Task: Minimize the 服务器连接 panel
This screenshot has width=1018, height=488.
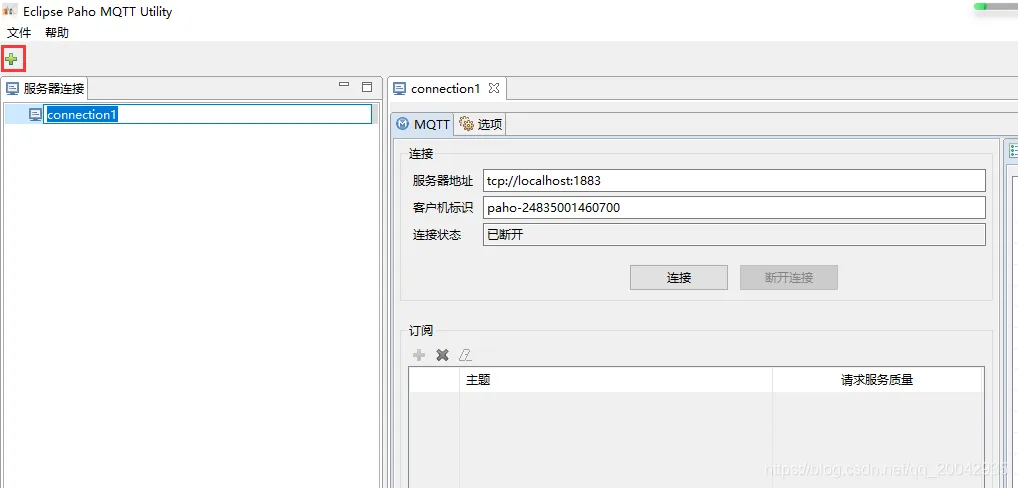Action: pyautogui.click(x=344, y=85)
